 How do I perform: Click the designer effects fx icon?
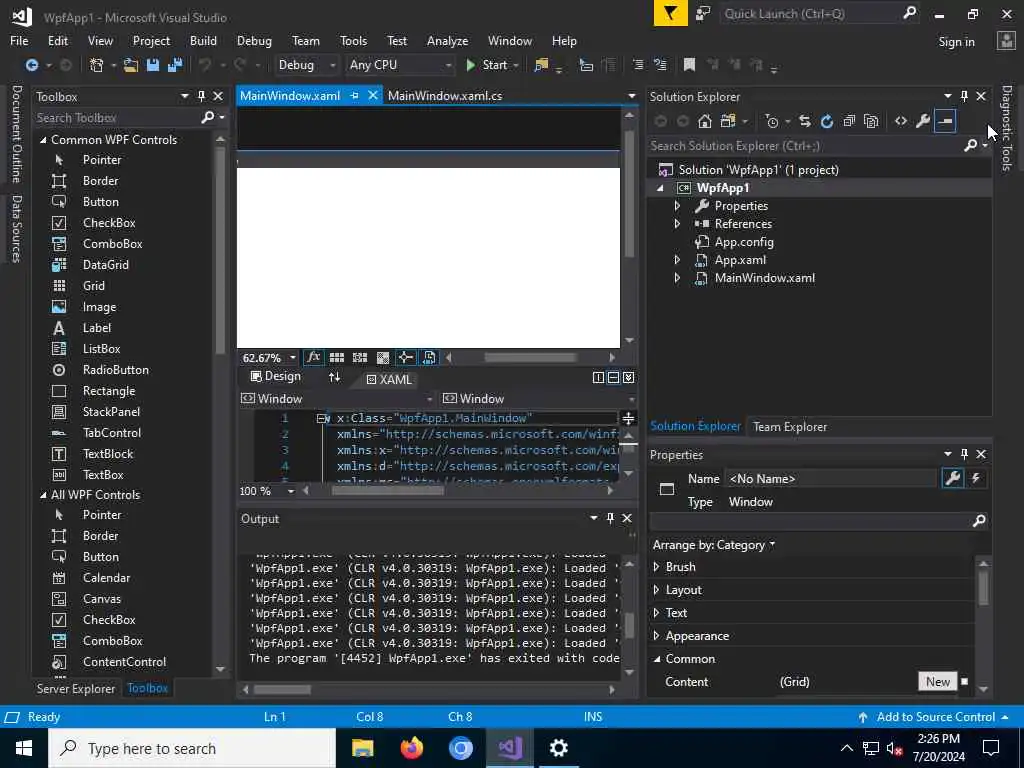coord(313,357)
